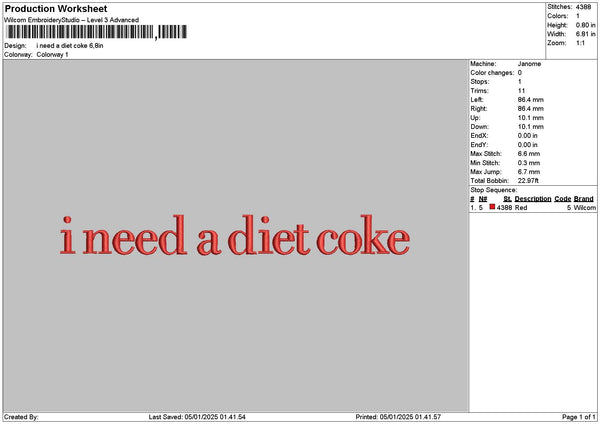Click the 'Red' description in stop sequence
This screenshot has height=424, width=600.
pyautogui.click(x=521, y=208)
